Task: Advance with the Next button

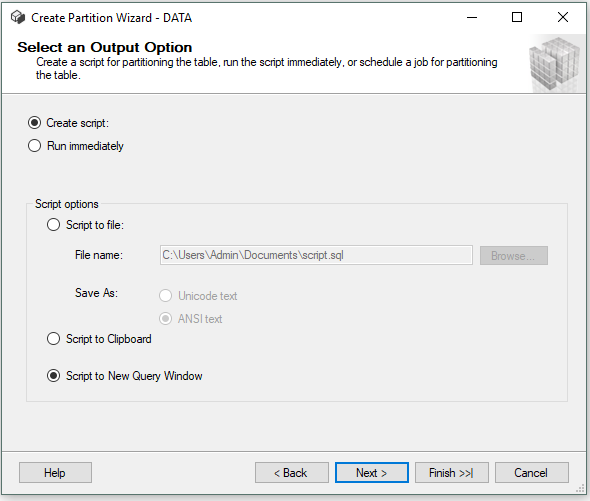Action: click(x=372, y=472)
